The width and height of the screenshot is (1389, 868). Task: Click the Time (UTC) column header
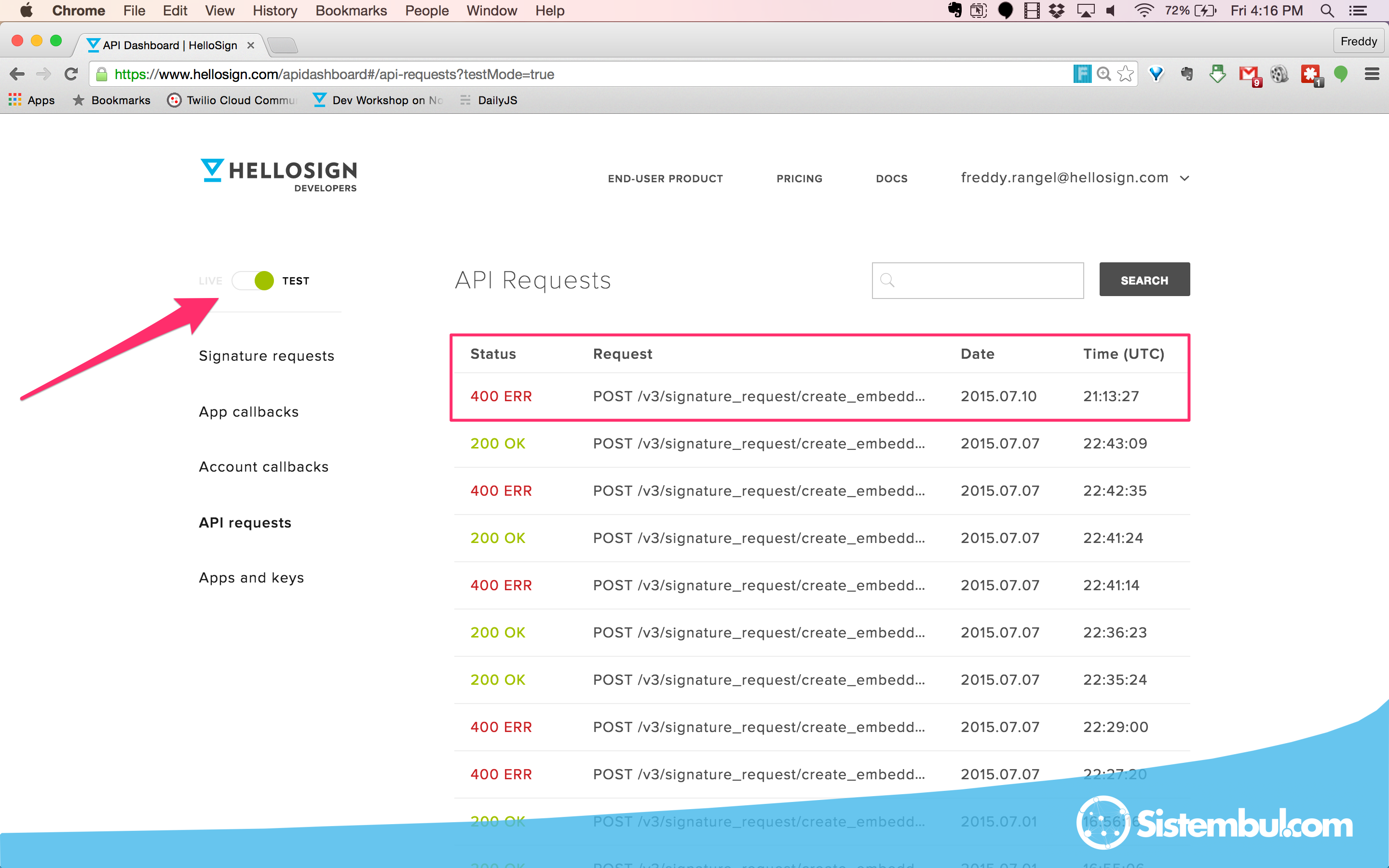tap(1123, 353)
